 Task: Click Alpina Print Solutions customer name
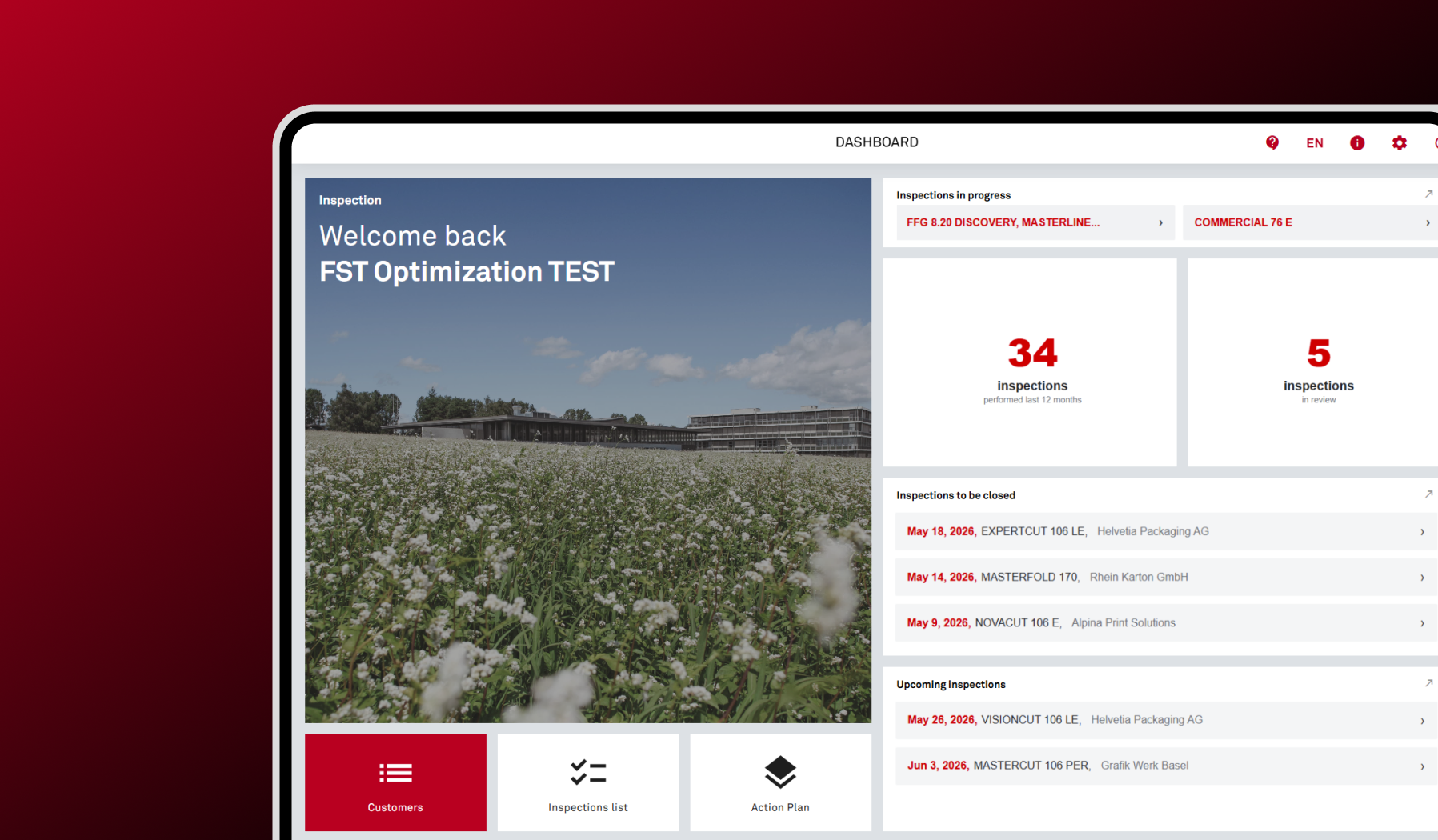[1124, 622]
